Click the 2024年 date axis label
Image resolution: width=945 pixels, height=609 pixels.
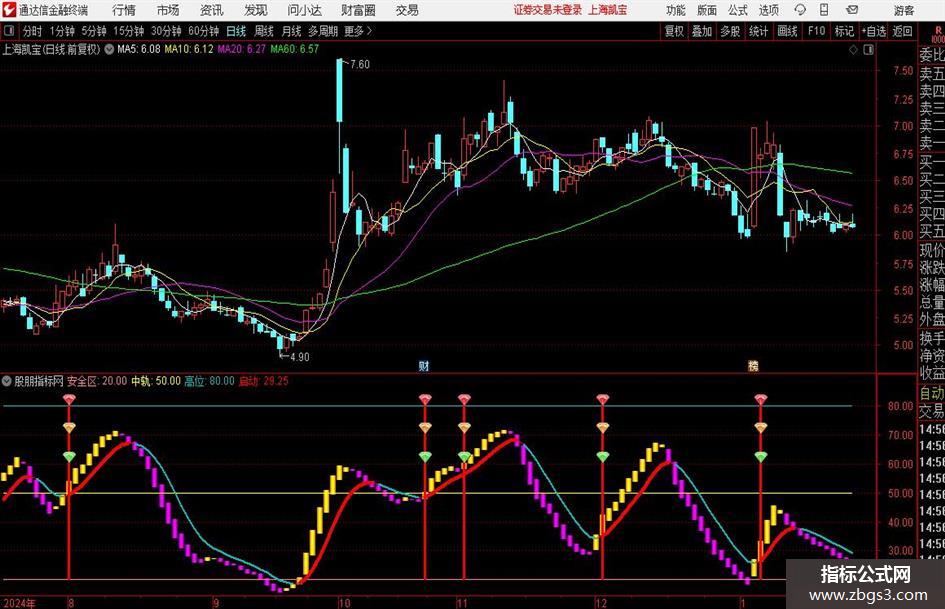click(19, 603)
